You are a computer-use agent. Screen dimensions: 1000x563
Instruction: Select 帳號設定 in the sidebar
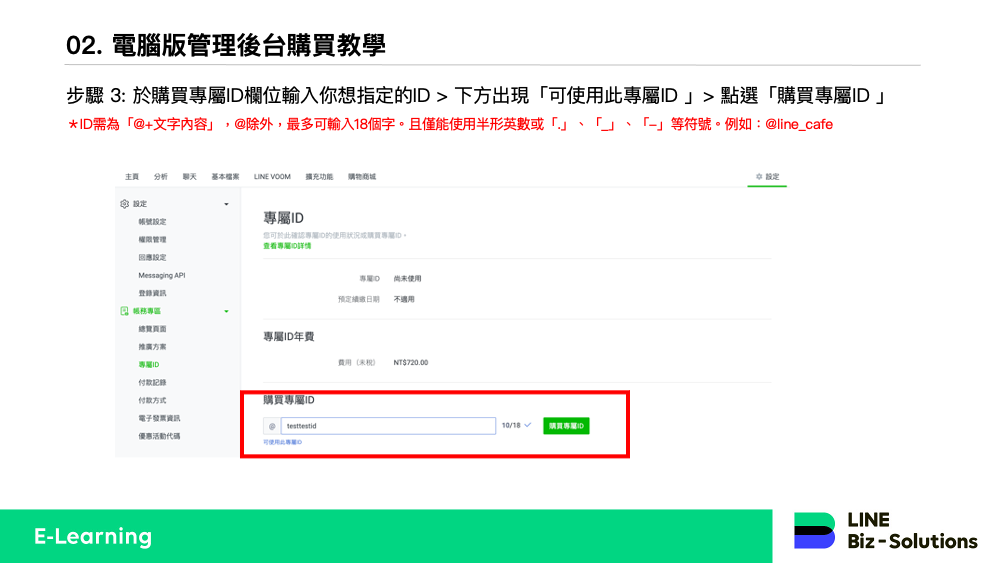tap(152, 222)
